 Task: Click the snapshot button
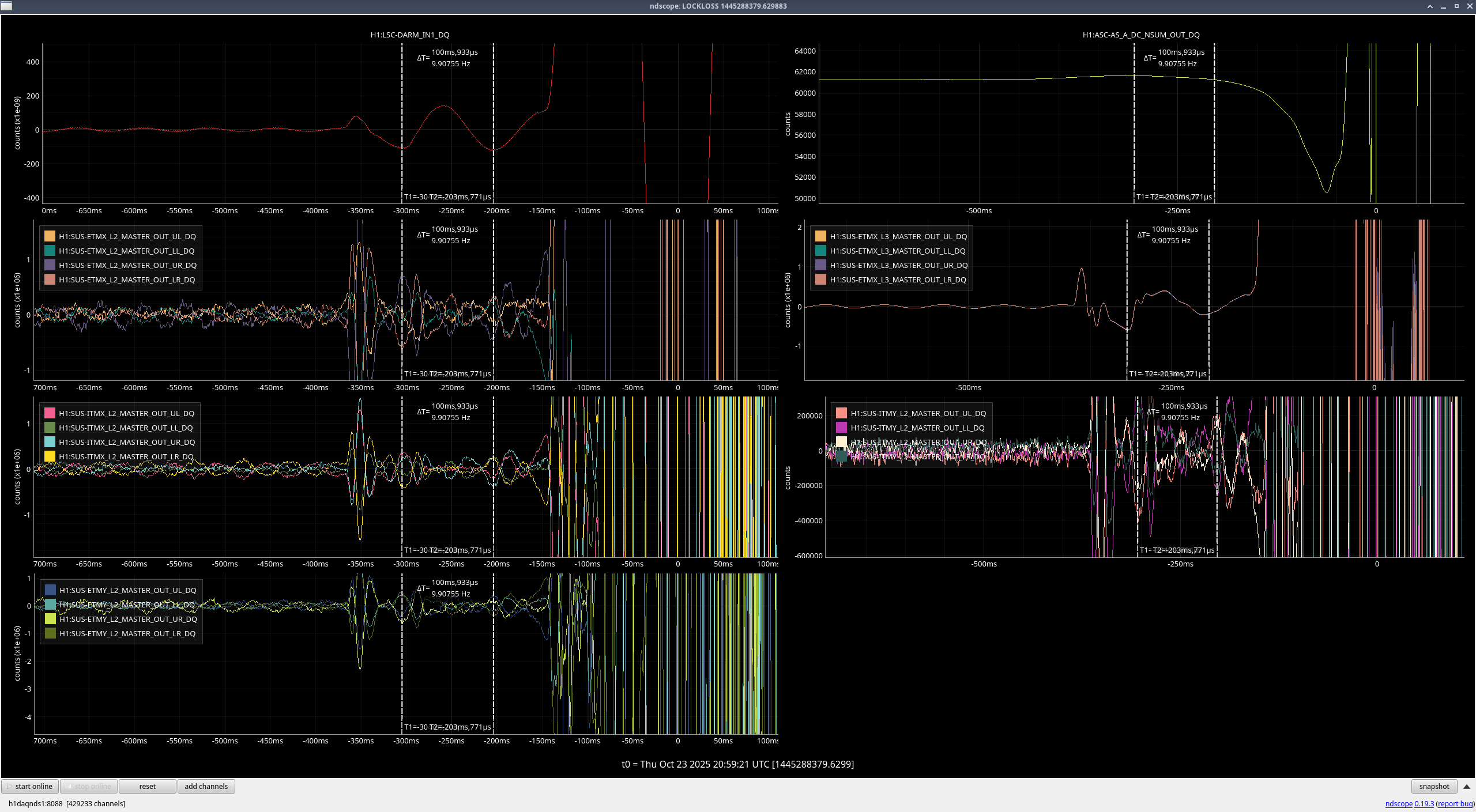pyautogui.click(x=1433, y=786)
